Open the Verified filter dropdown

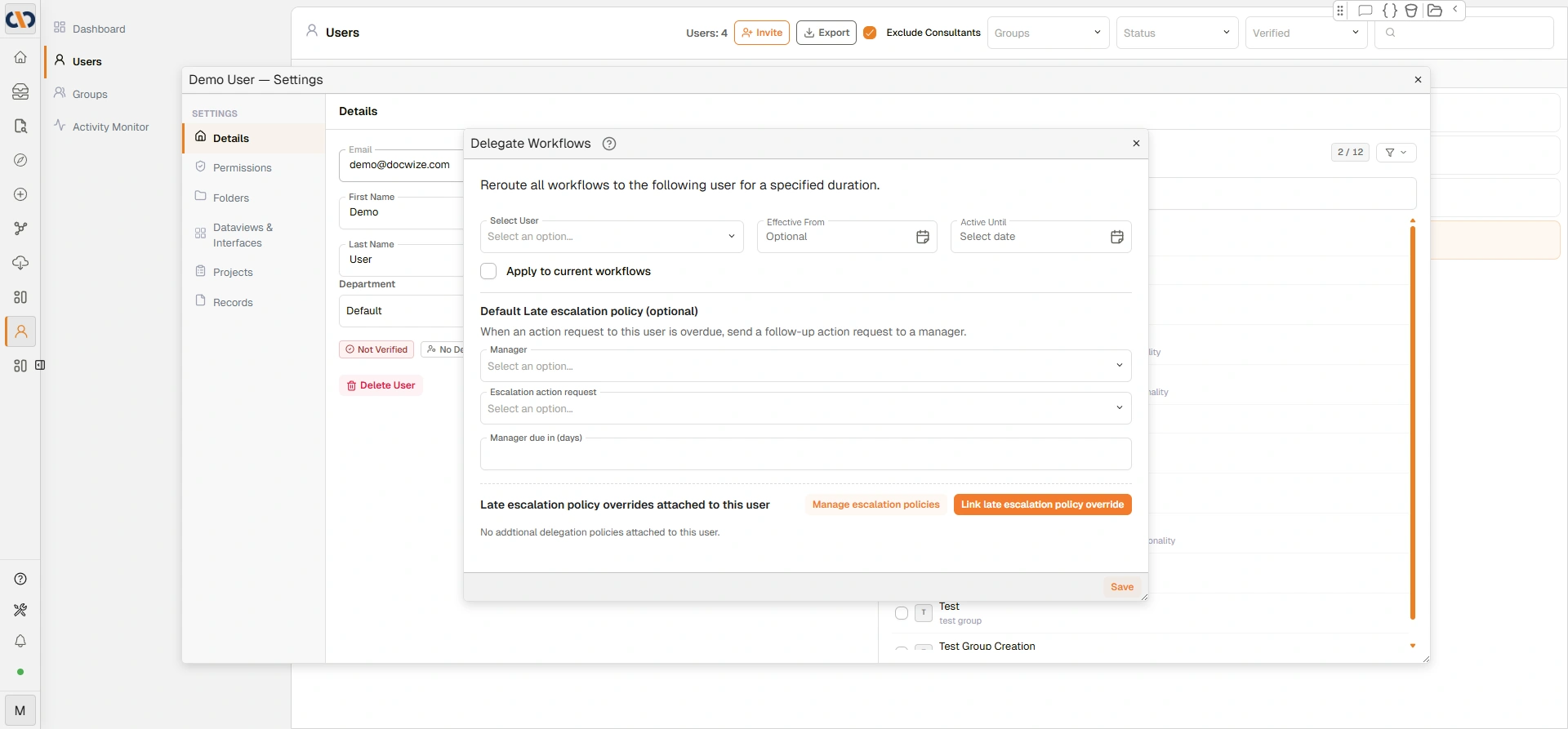(1306, 33)
